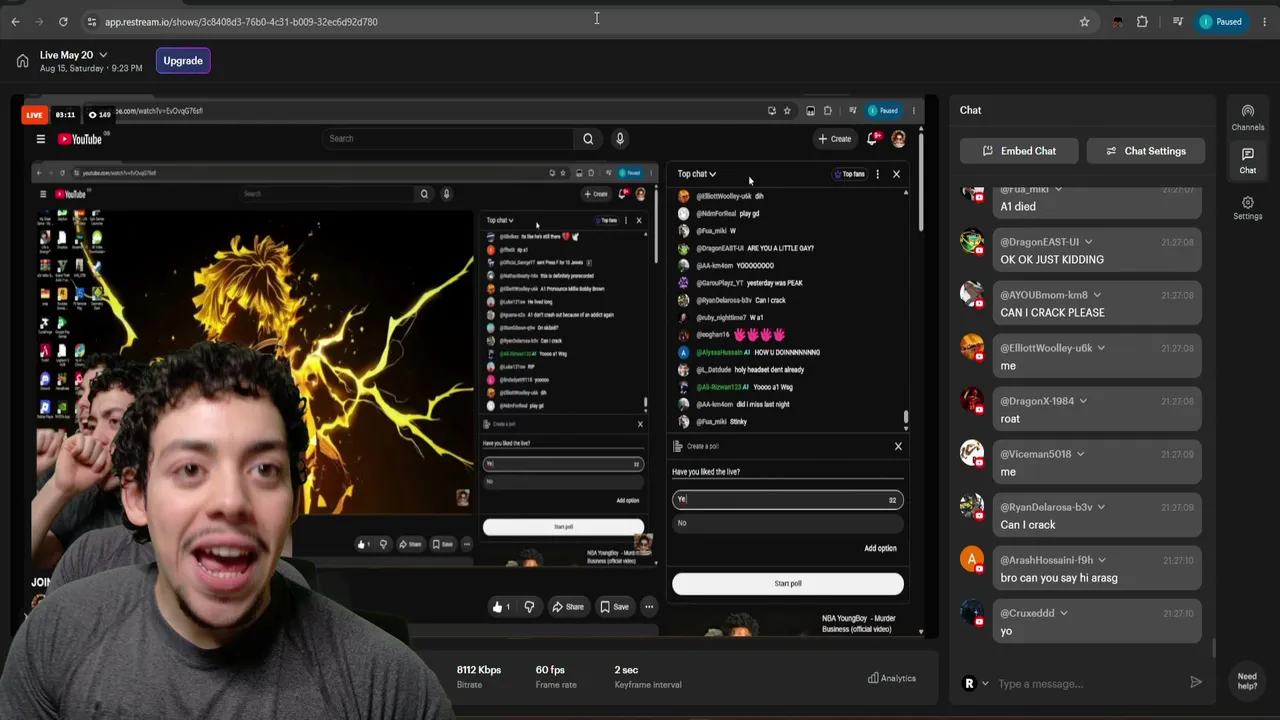Click the YouTube voice search microphone
This screenshot has width=1280, height=720.
click(x=620, y=139)
